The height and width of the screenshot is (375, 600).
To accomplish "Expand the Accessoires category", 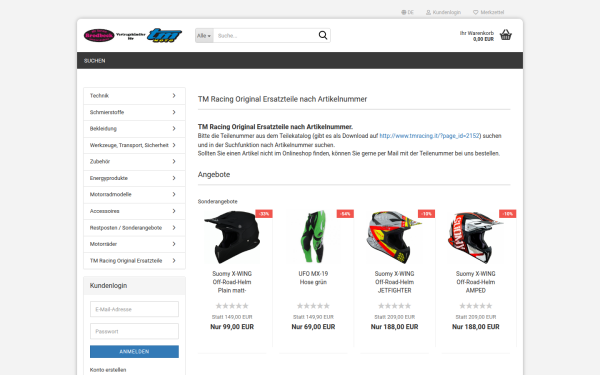I will coord(134,211).
